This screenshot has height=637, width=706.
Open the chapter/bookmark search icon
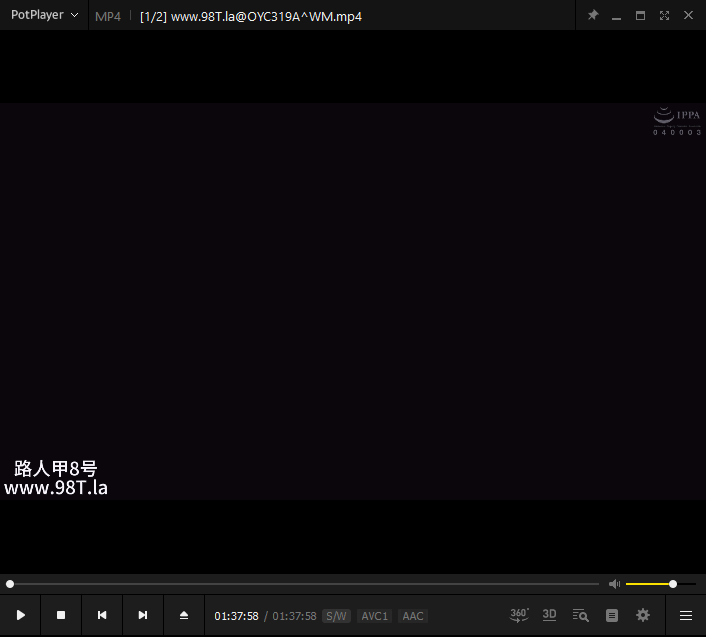click(x=580, y=615)
